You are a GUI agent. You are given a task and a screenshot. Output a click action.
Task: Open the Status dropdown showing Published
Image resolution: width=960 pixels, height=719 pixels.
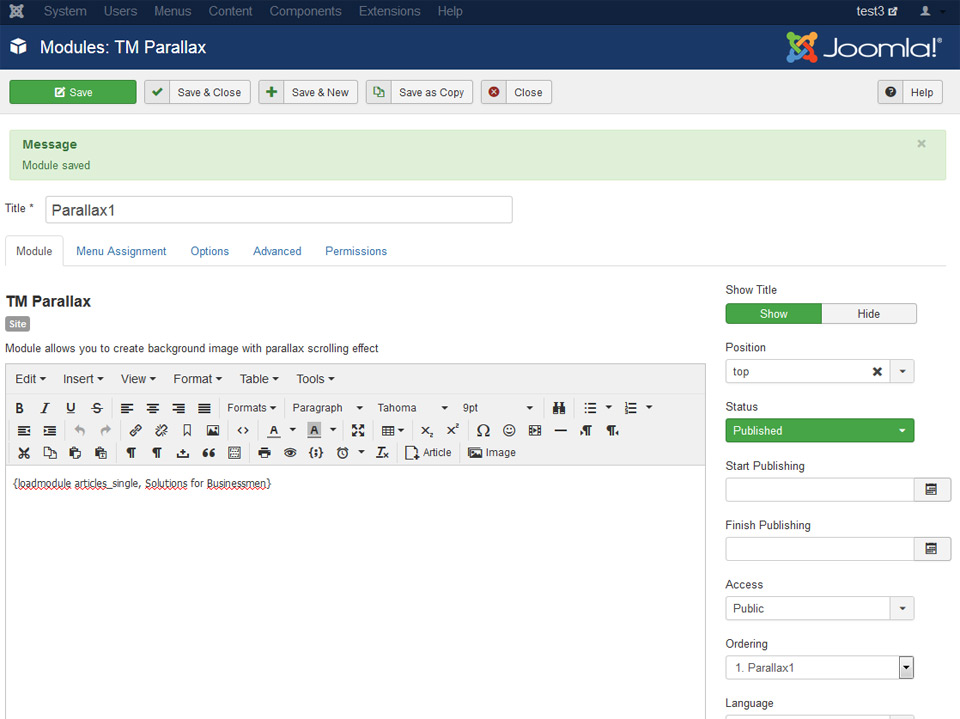tap(820, 431)
